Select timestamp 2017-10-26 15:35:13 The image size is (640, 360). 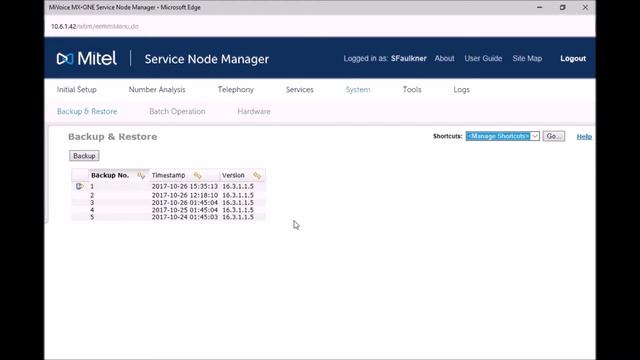(x=184, y=186)
